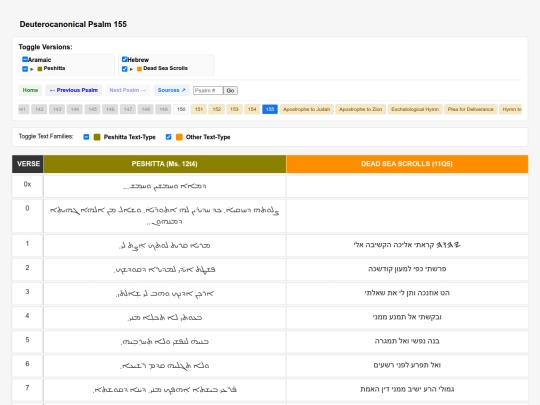
Task: Jump to Psalm 154
Action: 252,109
